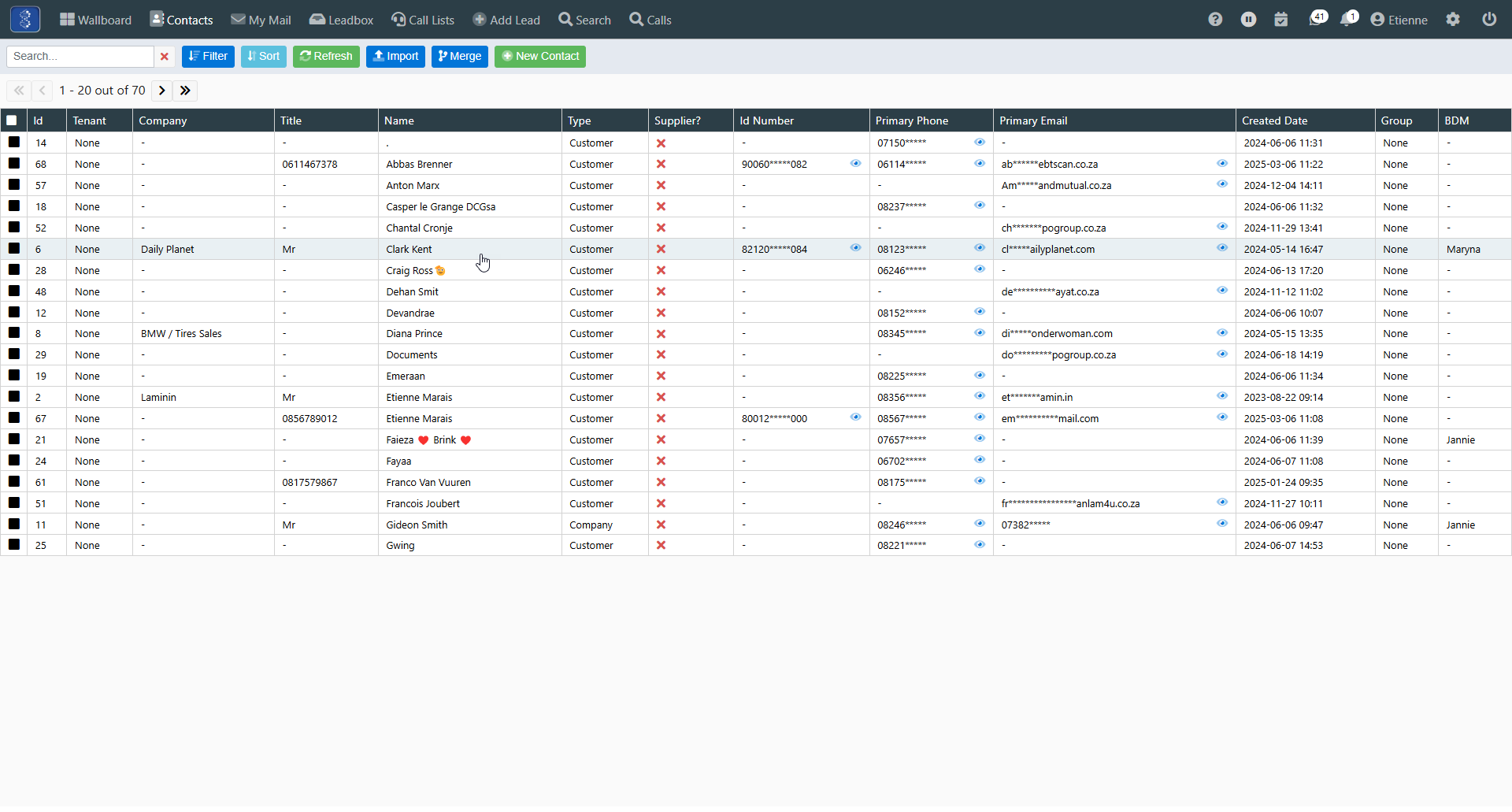Select checkbox for Gideon Smith row

(x=14, y=525)
